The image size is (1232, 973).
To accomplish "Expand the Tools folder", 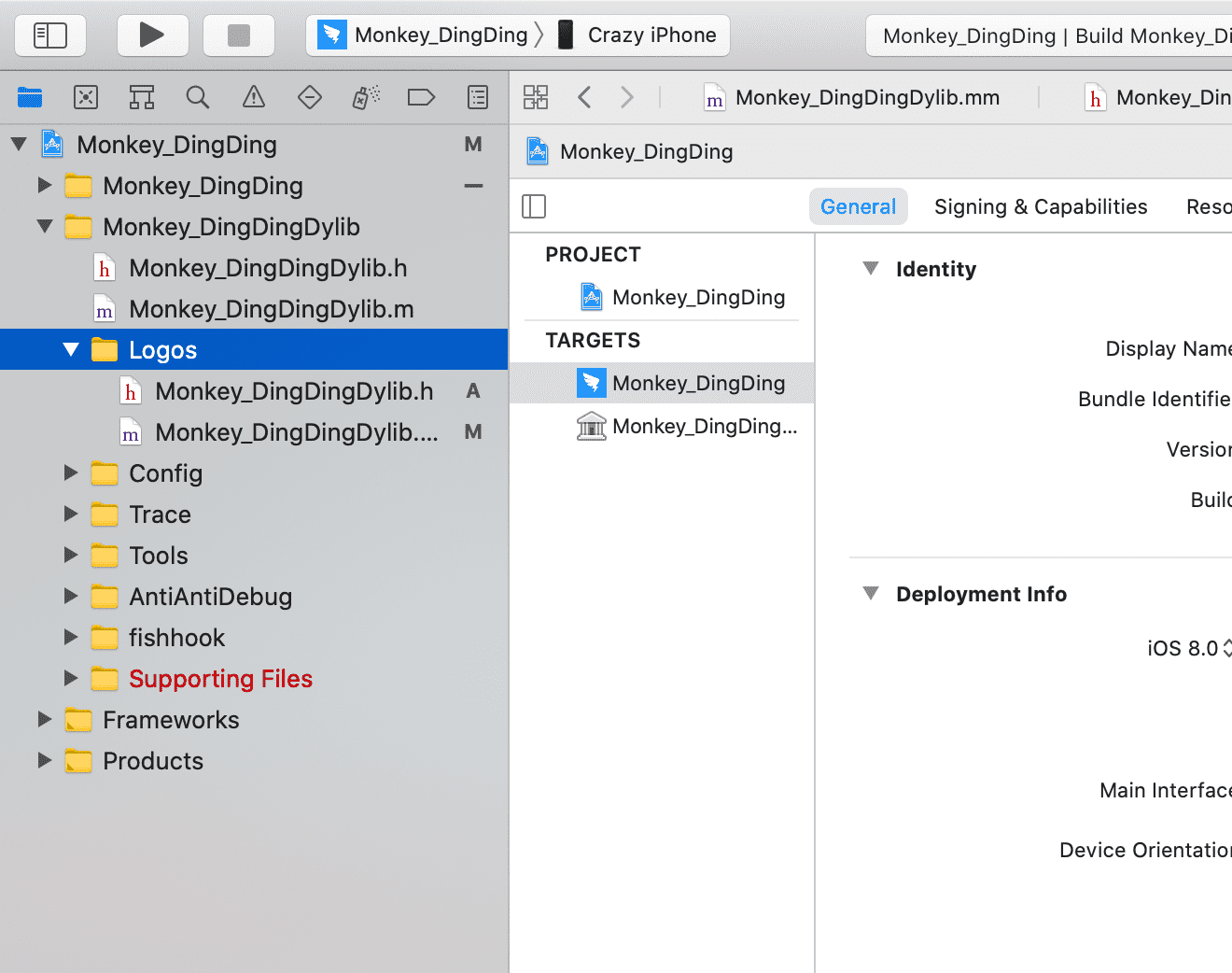I will [71, 556].
